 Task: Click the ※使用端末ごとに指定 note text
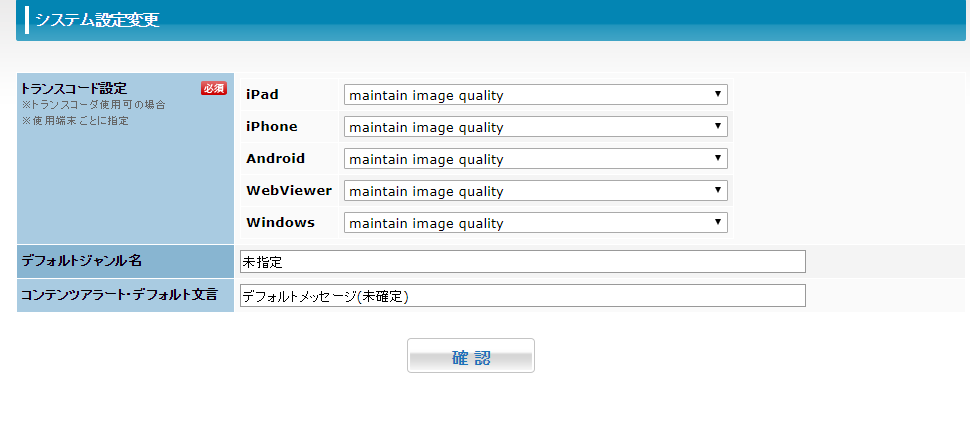75,121
